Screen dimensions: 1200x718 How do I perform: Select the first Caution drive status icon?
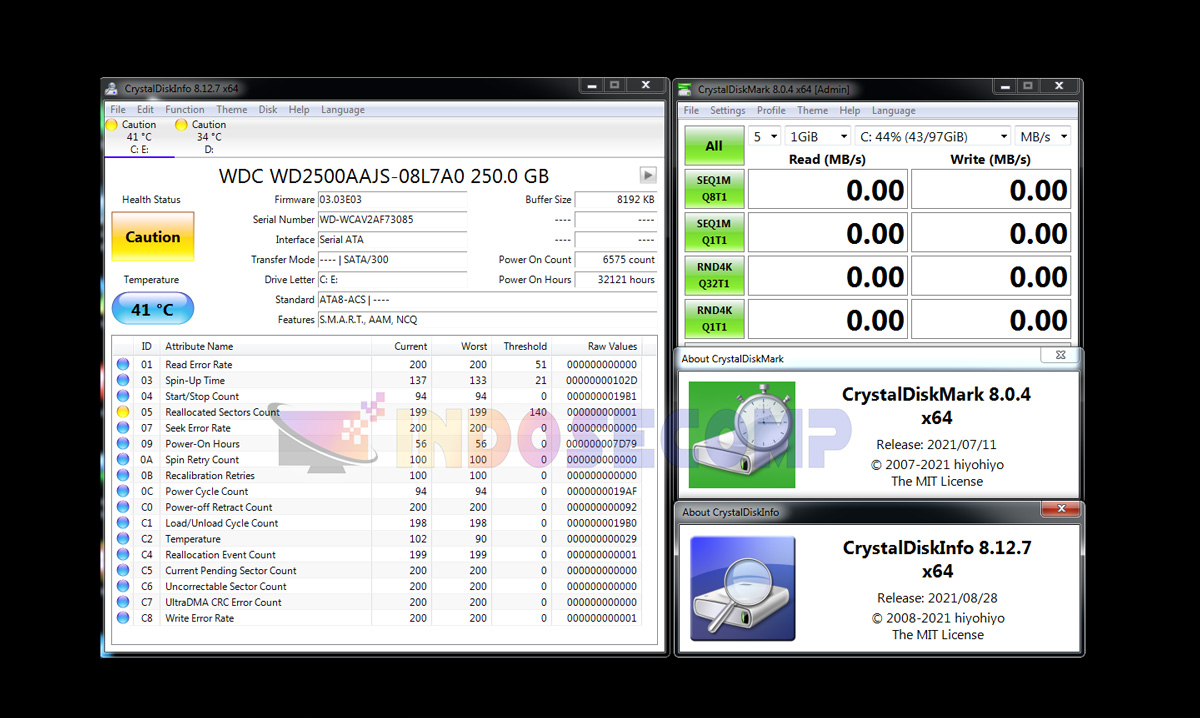[113, 124]
